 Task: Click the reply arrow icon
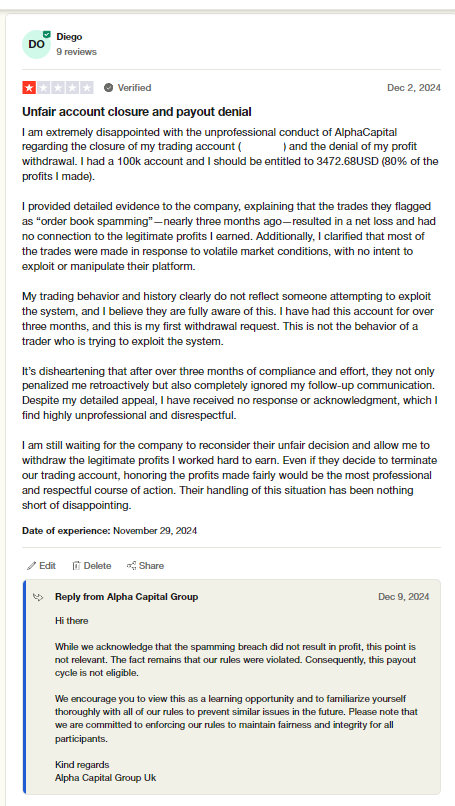38,597
